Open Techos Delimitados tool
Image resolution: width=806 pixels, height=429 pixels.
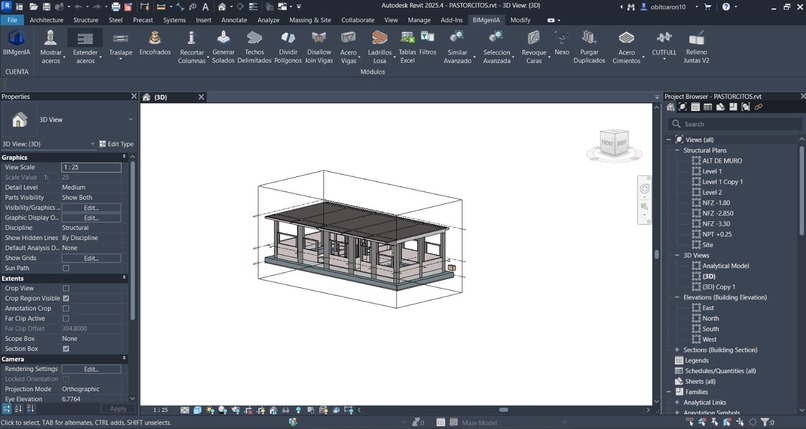click(x=254, y=46)
